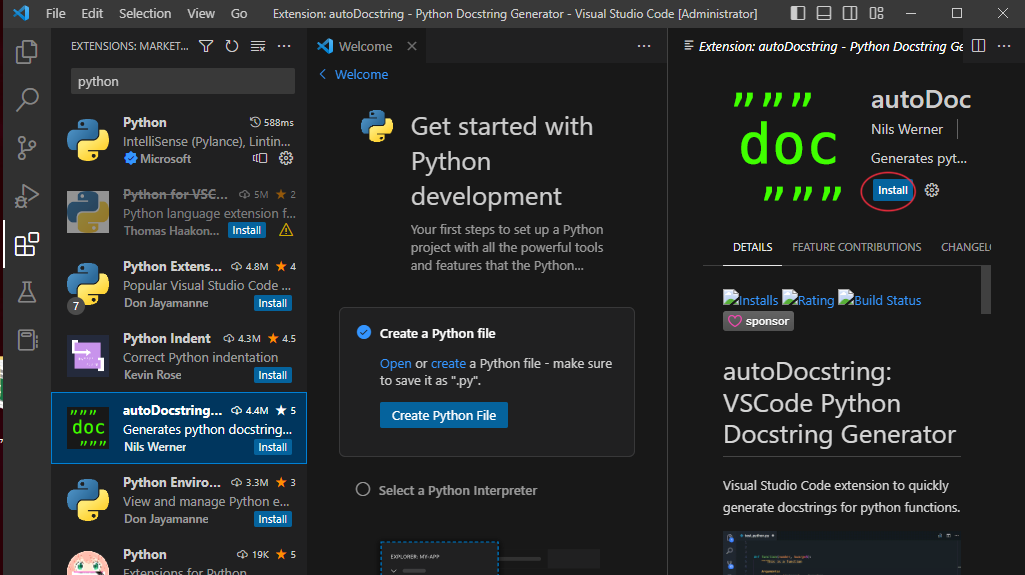1025x575 pixels.
Task: Install autoDocstring from the list
Action: pos(273,447)
